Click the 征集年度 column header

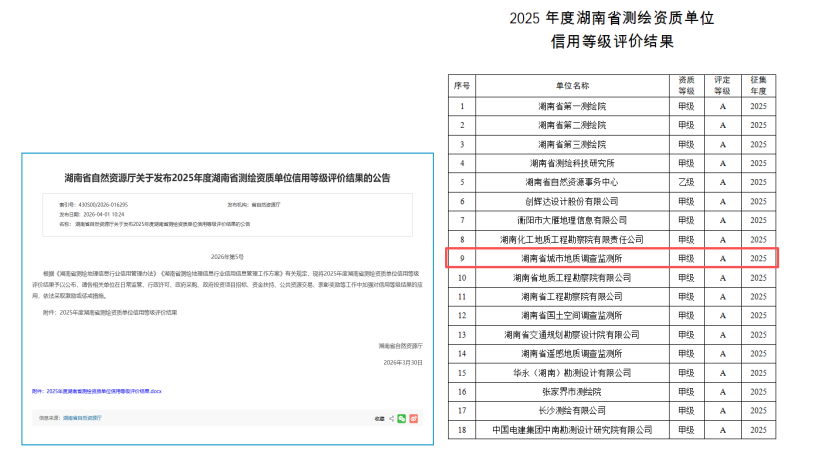tap(759, 85)
